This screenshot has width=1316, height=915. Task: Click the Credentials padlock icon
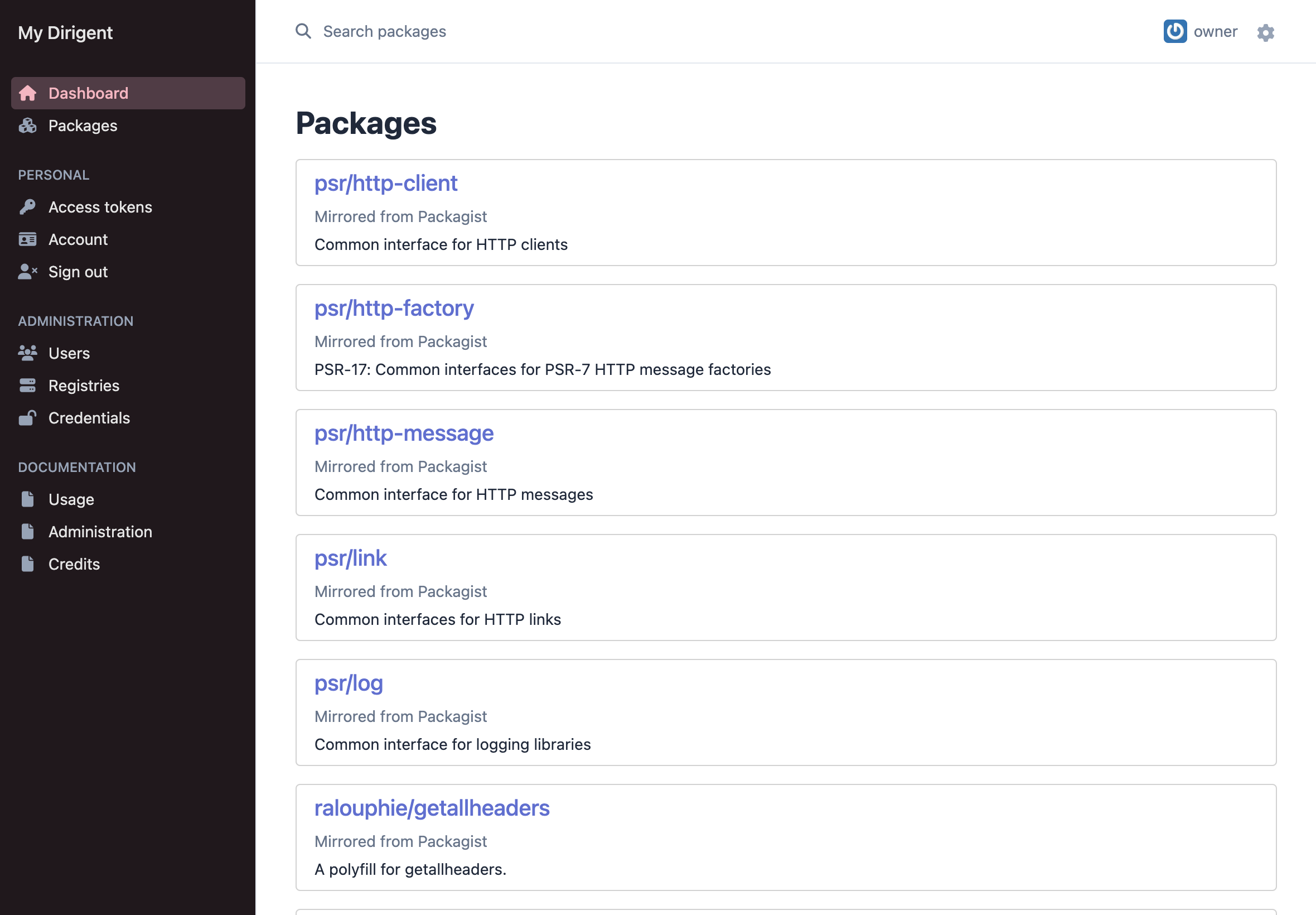point(27,418)
